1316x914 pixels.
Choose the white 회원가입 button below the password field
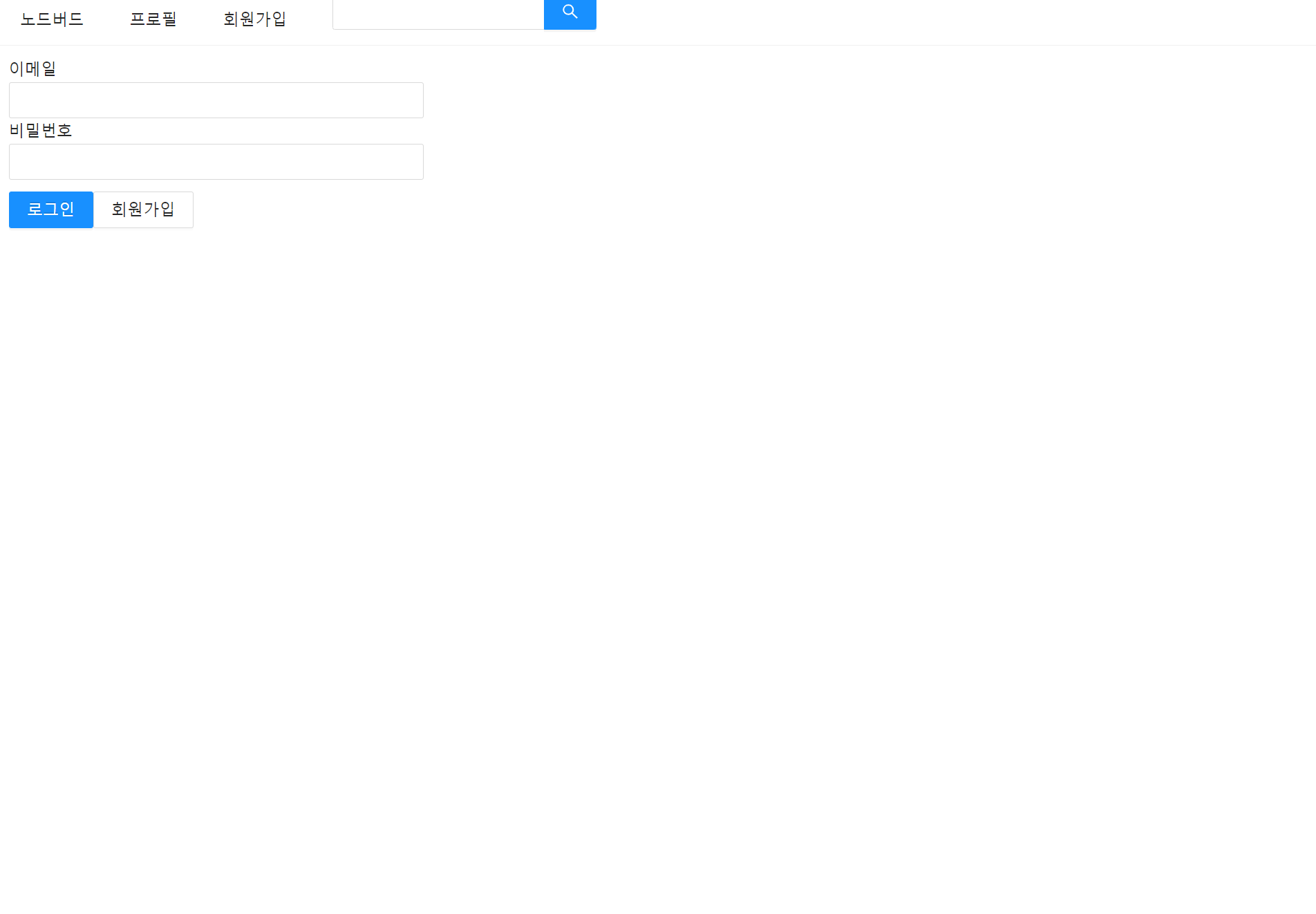pyautogui.click(x=143, y=209)
